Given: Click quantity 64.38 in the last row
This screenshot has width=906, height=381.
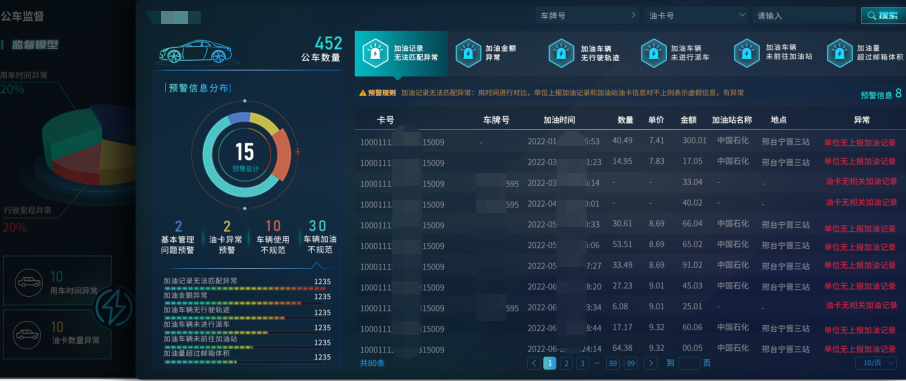Looking at the screenshot, I should tap(623, 349).
